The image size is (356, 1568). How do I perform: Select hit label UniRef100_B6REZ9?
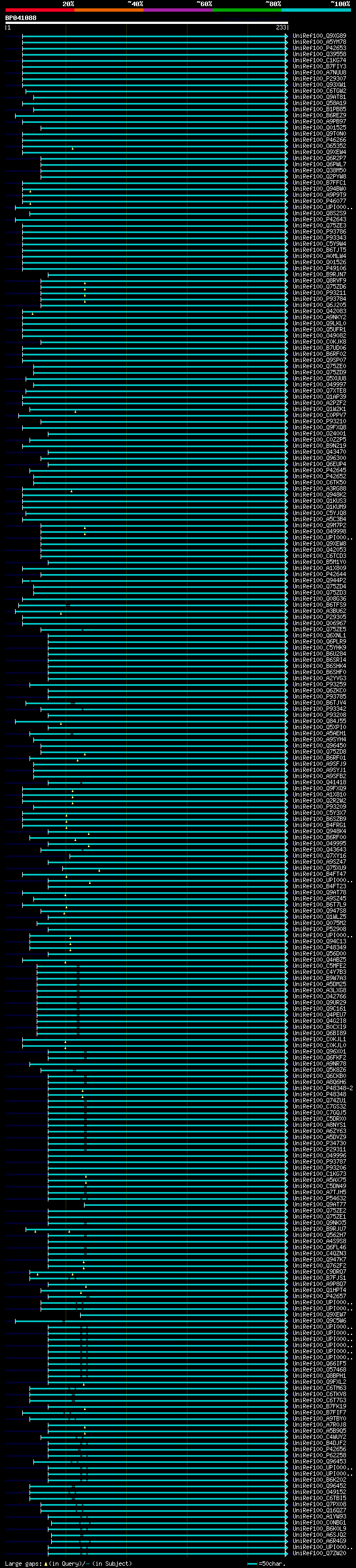click(x=319, y=116)
